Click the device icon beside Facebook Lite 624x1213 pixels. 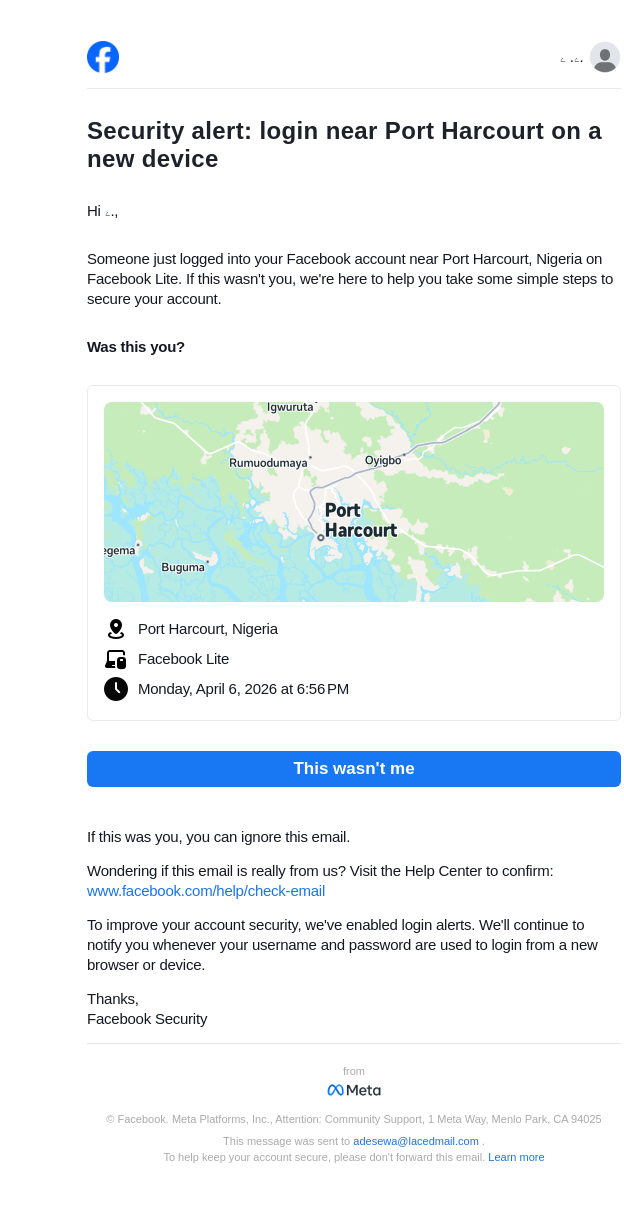coord(116,659)
